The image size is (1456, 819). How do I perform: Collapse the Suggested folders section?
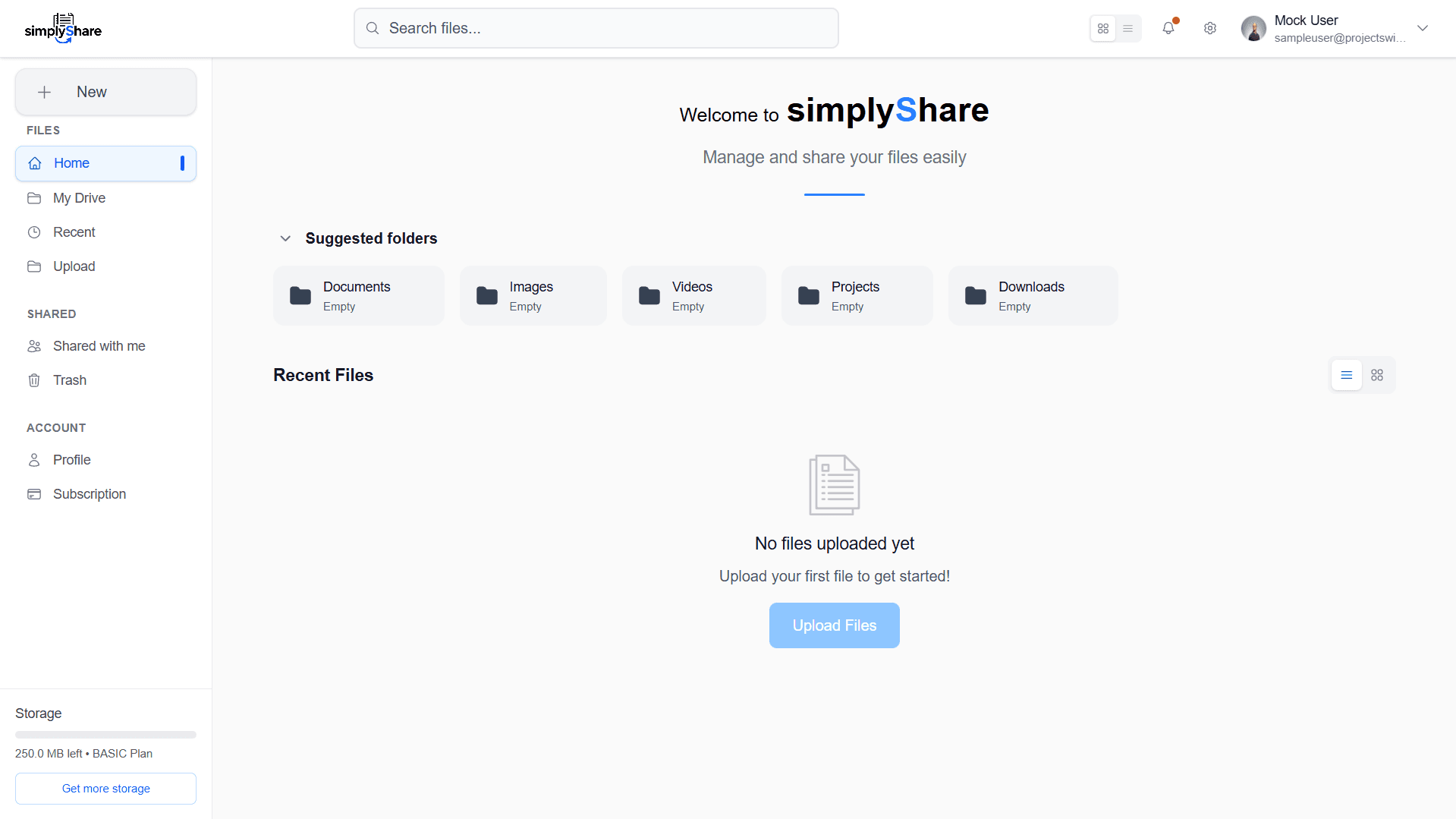click(x=285, y=238)
